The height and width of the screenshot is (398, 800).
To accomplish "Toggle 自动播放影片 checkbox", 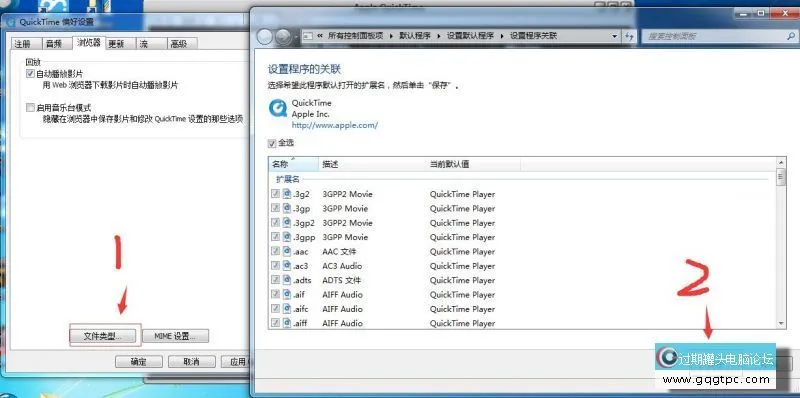I will [x=30, y=74].
